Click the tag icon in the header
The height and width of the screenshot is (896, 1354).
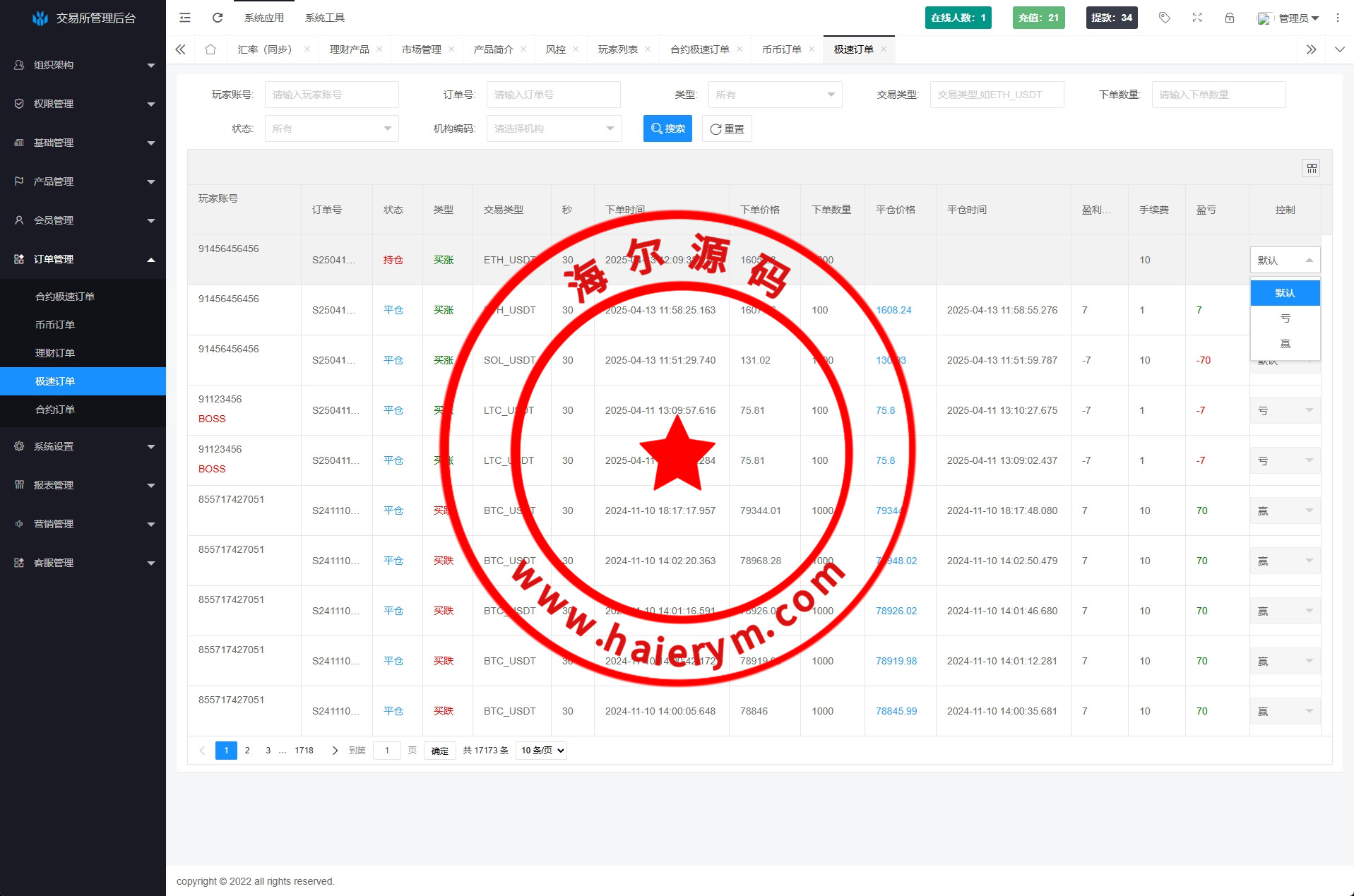click(x=1165, y=18)
